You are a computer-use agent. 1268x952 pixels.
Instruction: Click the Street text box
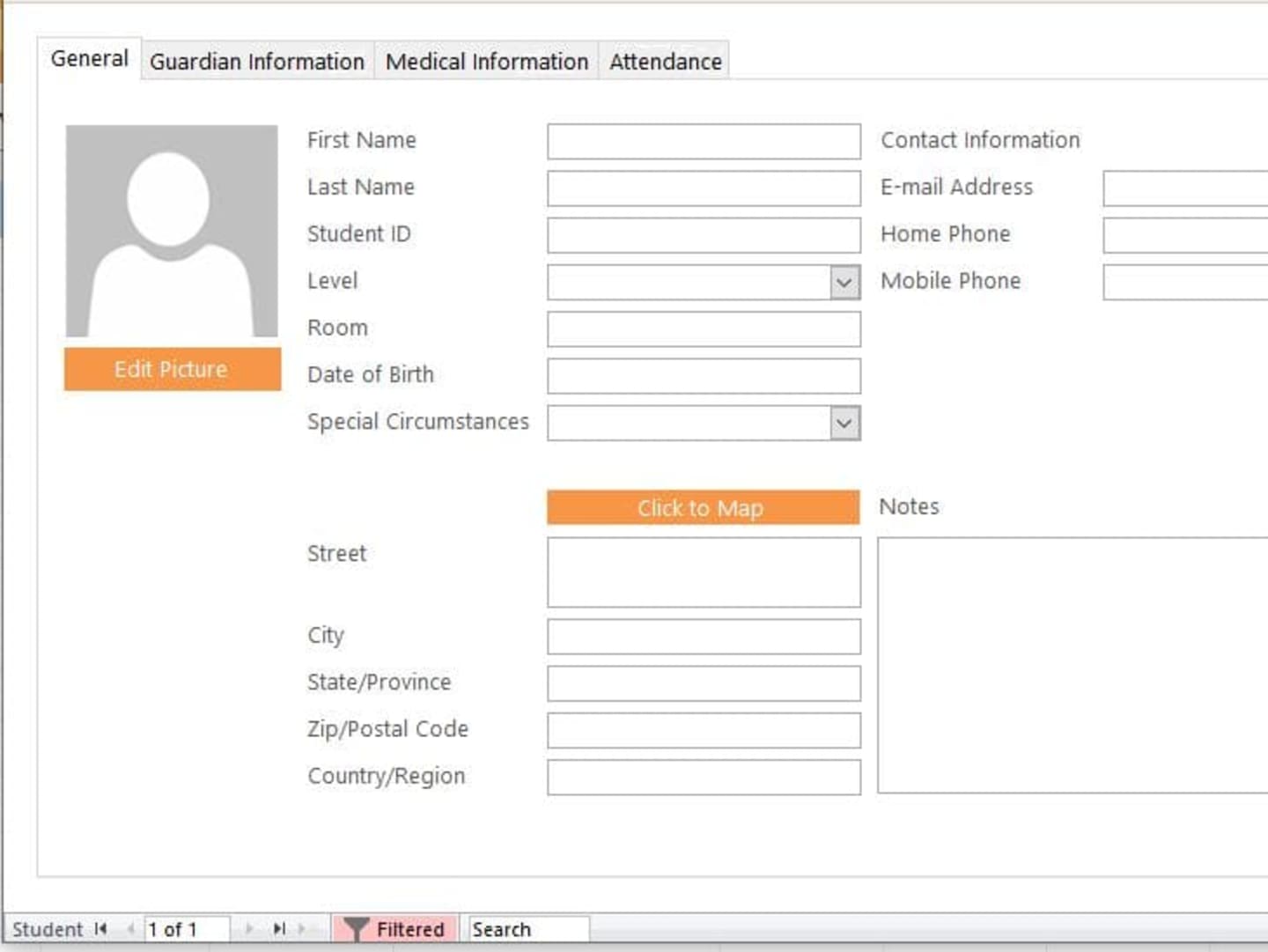click(704, 572)
